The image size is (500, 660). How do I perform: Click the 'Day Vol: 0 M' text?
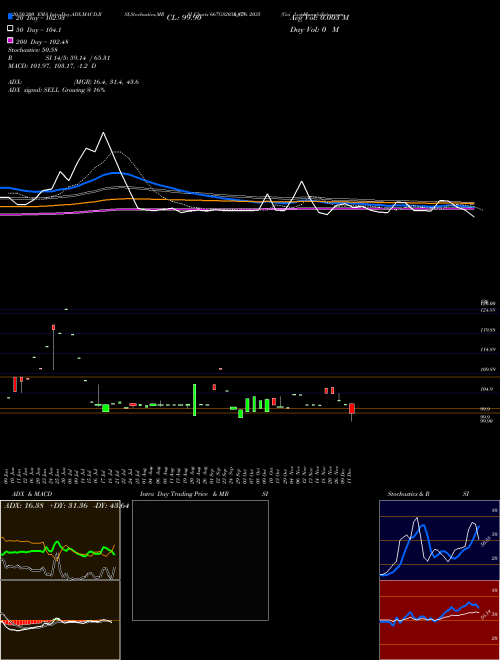[x=314, y=29]
